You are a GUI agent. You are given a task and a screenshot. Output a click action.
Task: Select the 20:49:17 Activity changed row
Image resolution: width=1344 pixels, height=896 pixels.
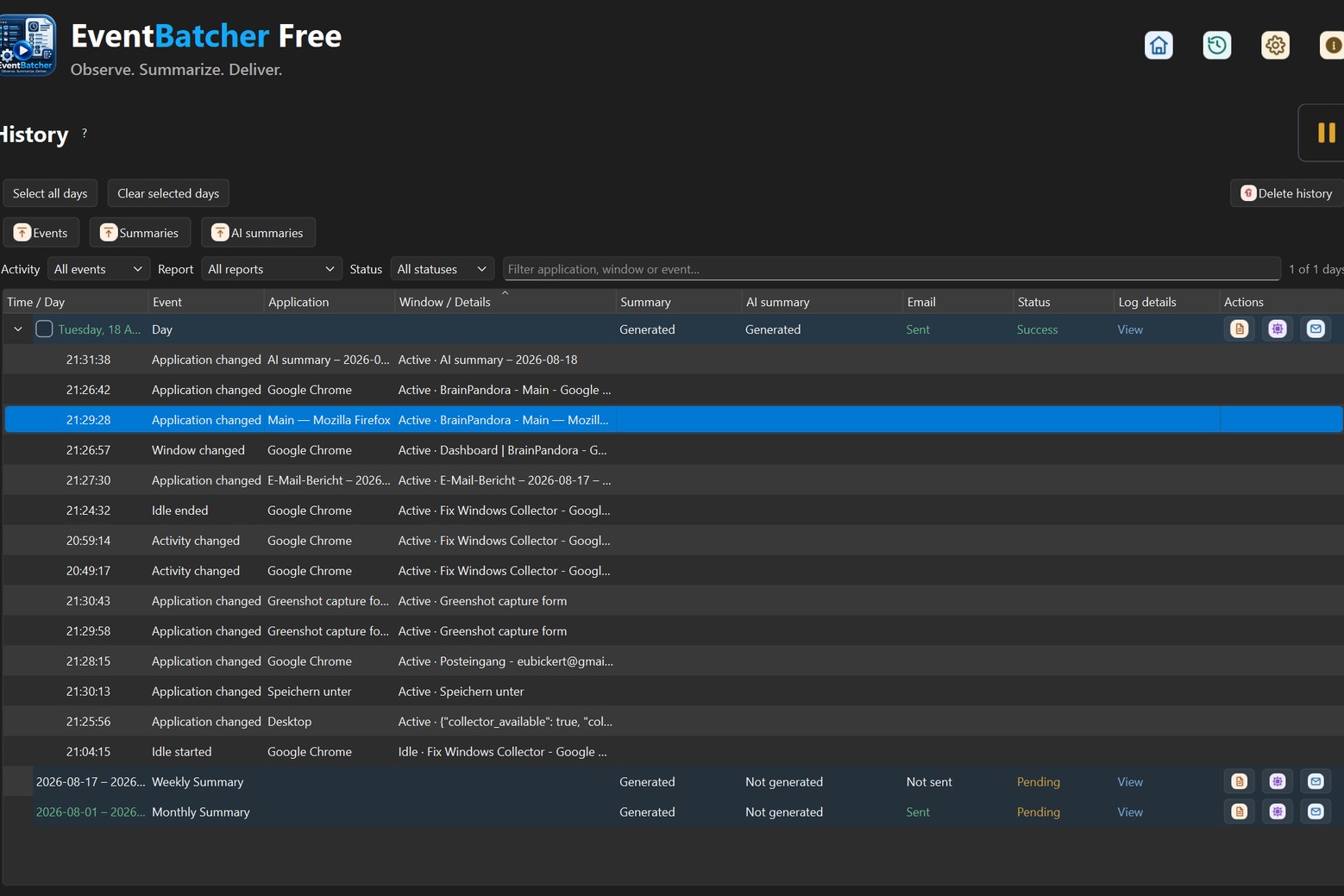point(673,571)
